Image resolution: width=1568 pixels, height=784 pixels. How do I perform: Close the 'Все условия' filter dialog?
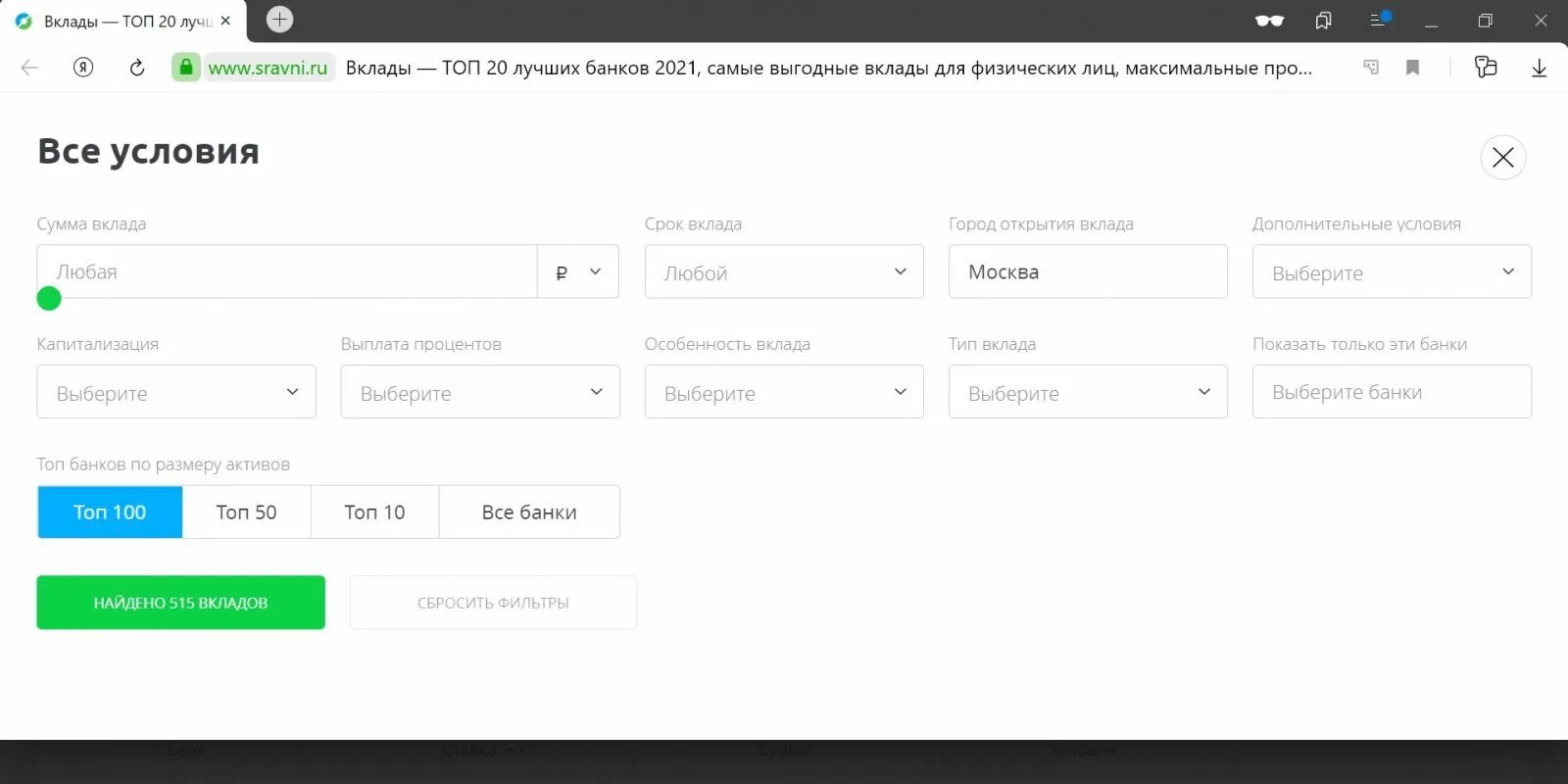tap(1502, 157)
